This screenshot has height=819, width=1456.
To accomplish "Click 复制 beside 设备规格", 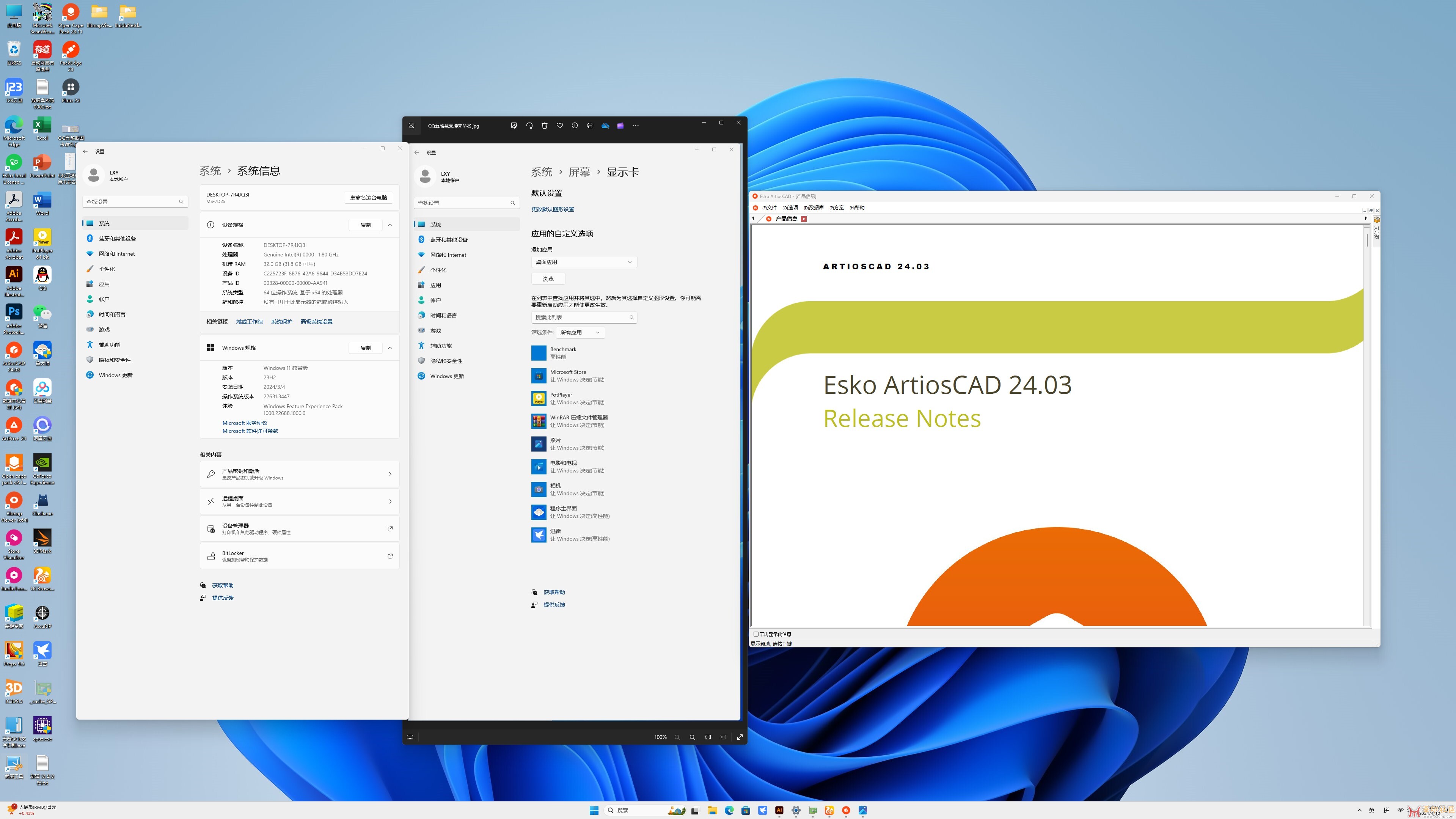I will (366, 225).
